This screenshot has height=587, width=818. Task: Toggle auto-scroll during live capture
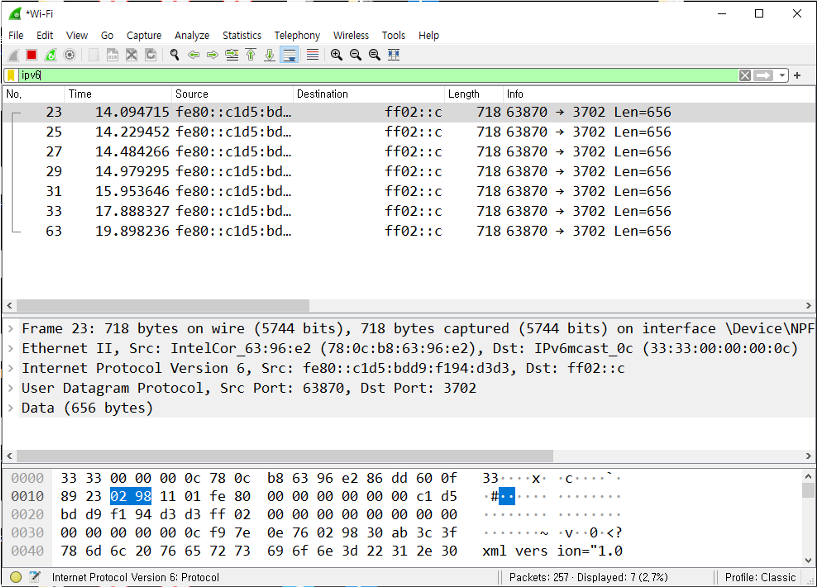290,55
